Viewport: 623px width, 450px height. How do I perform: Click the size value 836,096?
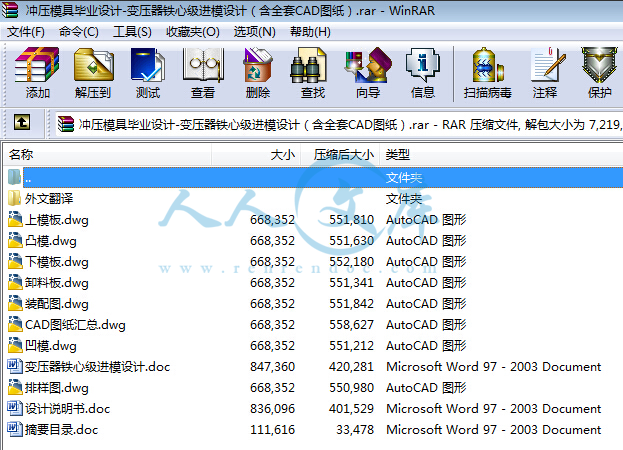point(273,409)
